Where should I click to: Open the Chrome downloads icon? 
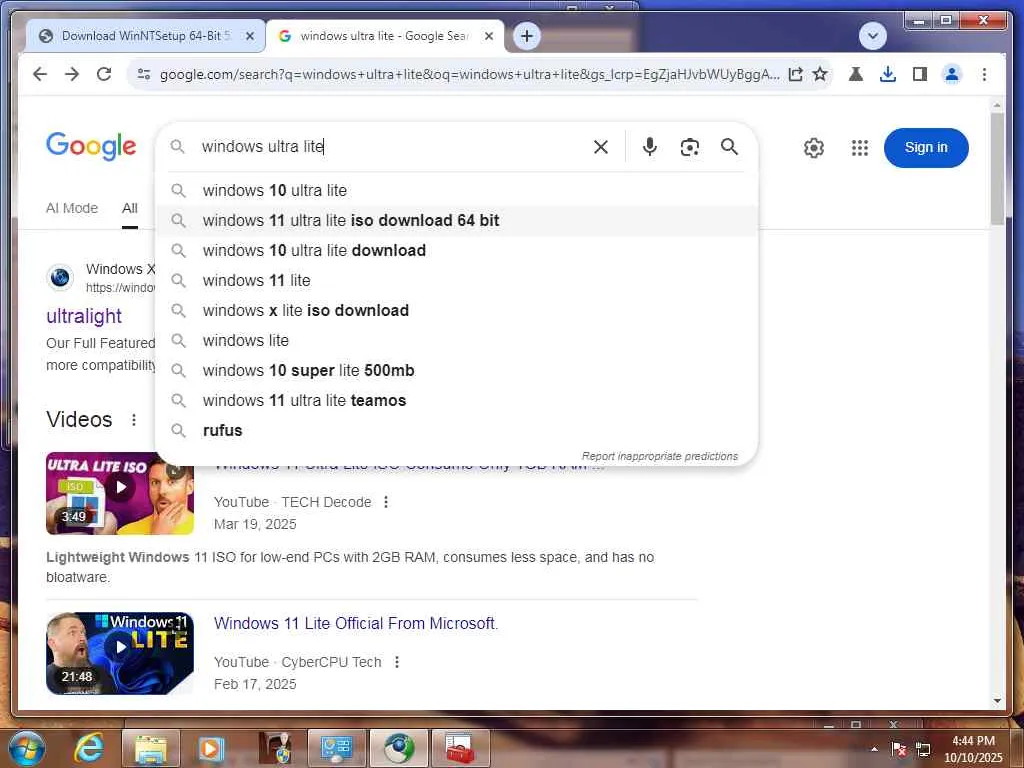click(x=888, y=74)
